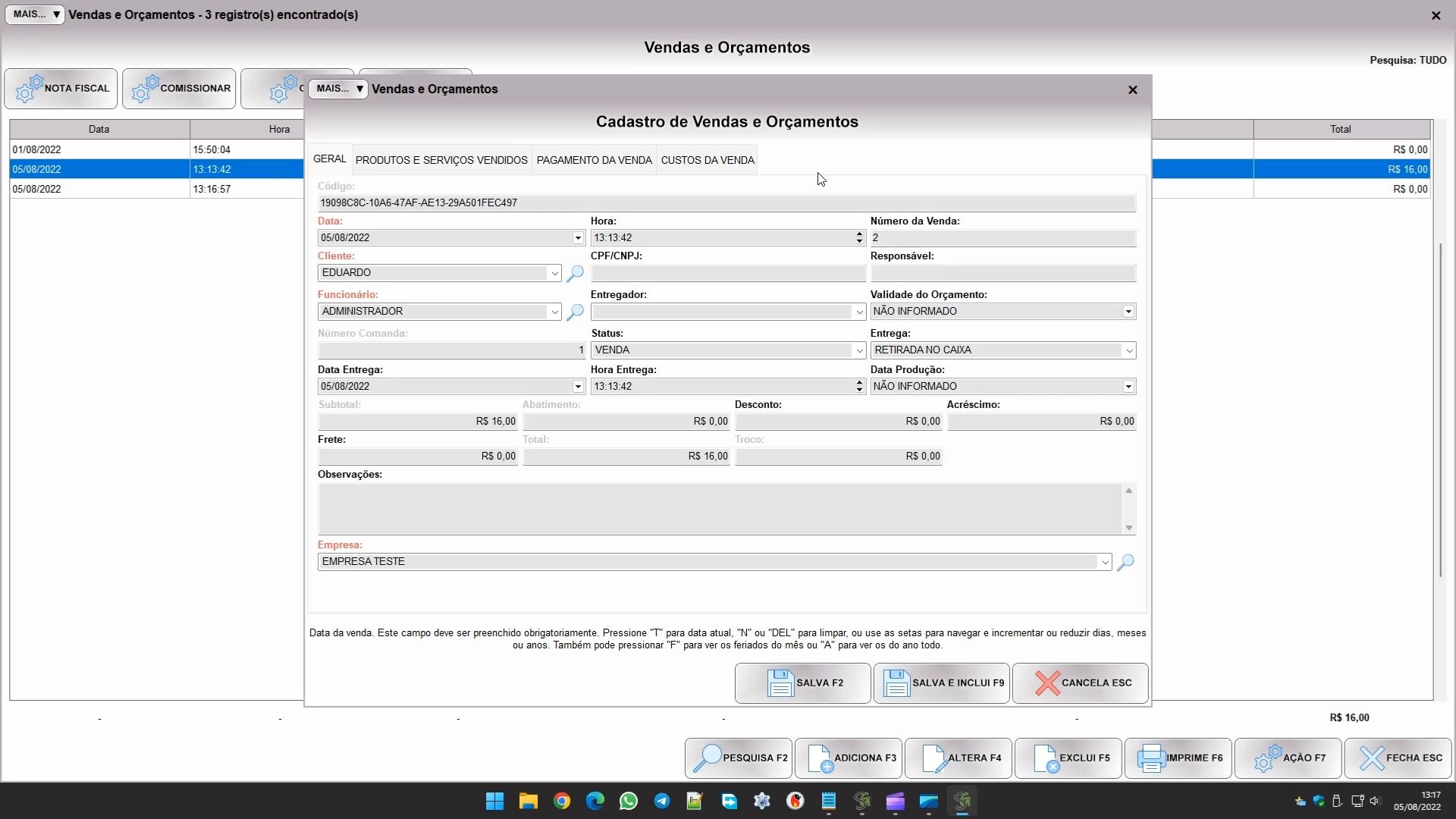Open the Pagamento da Venda tab
The height and width of the screenshot is (819, 1456).
pos(594,160)
